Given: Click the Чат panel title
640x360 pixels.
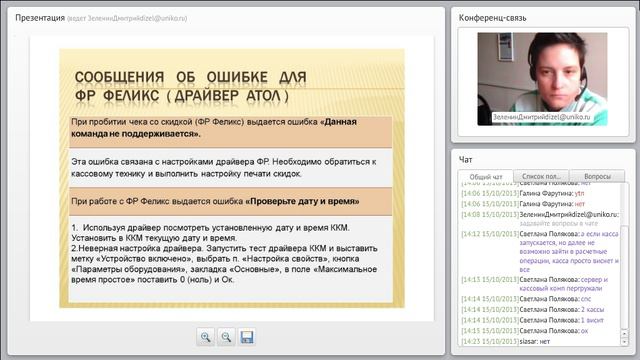Looking at the screenshot, I should click(x=465, y=160).
